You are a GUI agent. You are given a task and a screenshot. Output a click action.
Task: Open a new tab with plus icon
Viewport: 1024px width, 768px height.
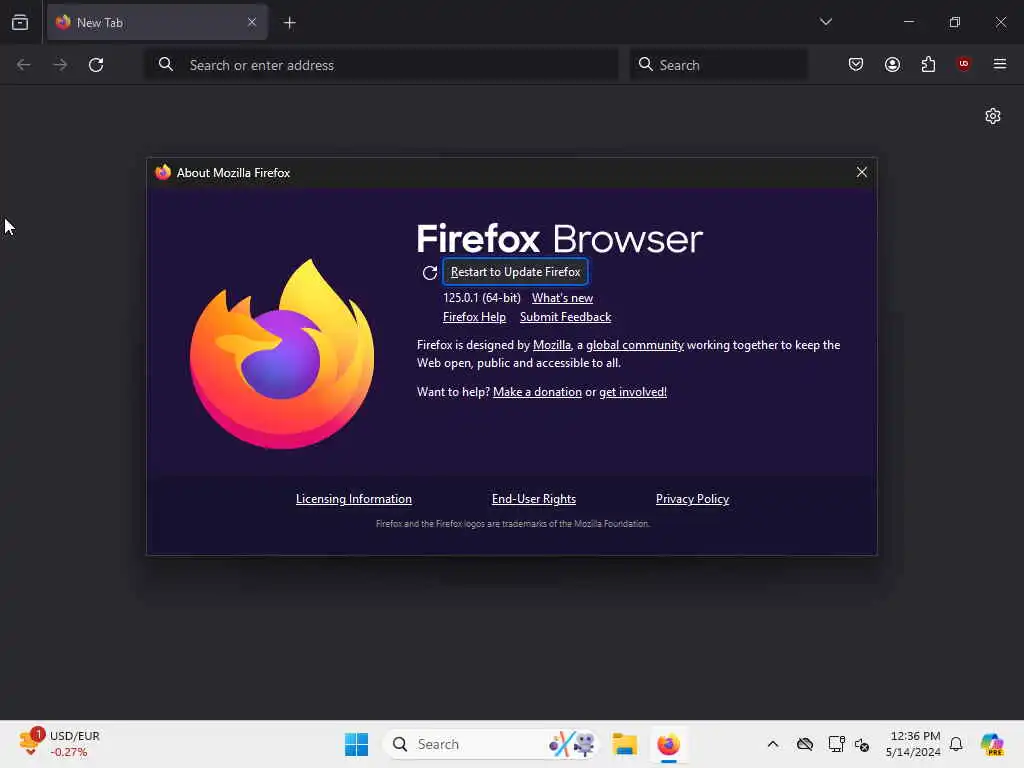[289, 23]
